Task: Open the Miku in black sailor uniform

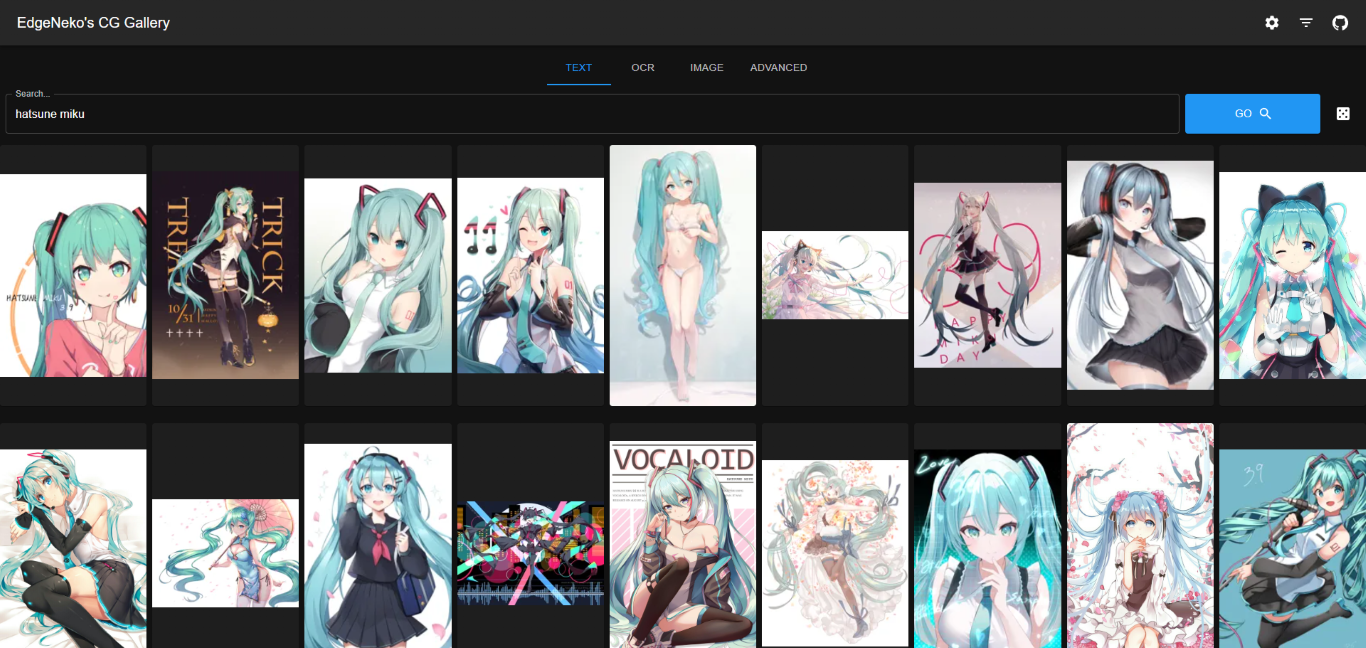Action: tap(378, 545)
